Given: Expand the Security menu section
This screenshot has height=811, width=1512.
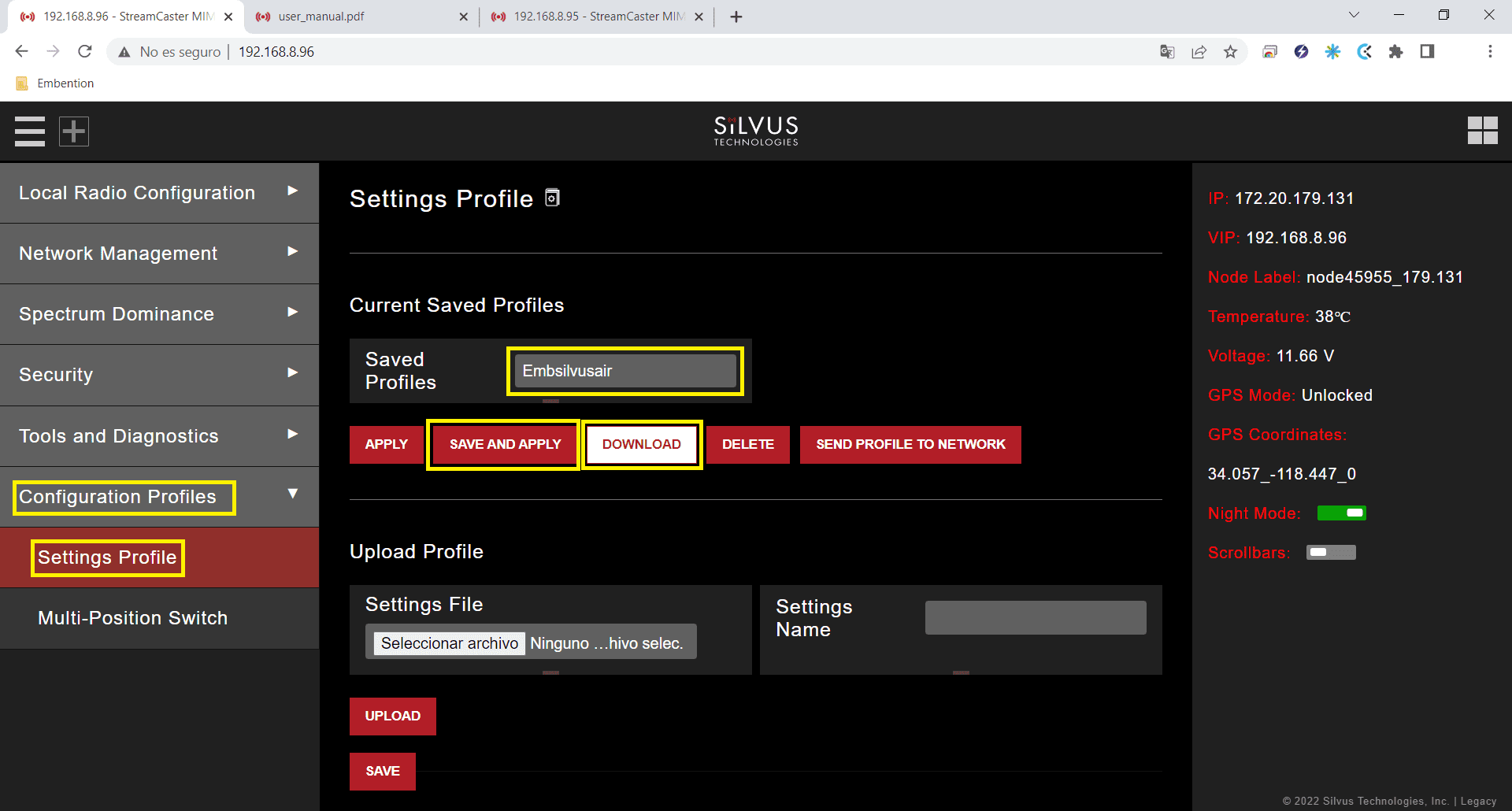Looking at the screenshot, I should 159,375.
